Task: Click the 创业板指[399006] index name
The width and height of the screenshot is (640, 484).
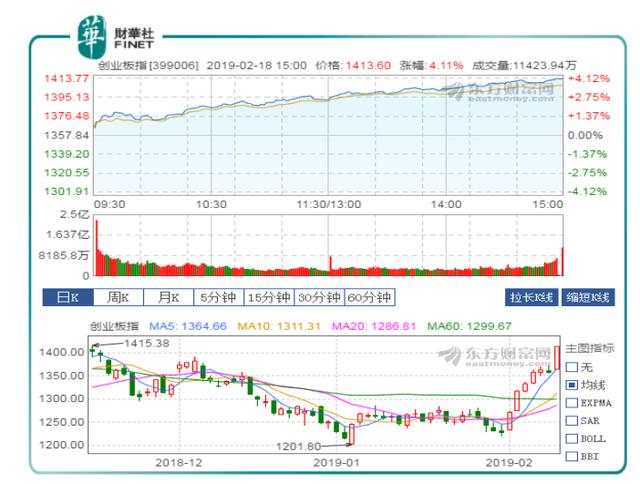Action: [x=148, y=65]
